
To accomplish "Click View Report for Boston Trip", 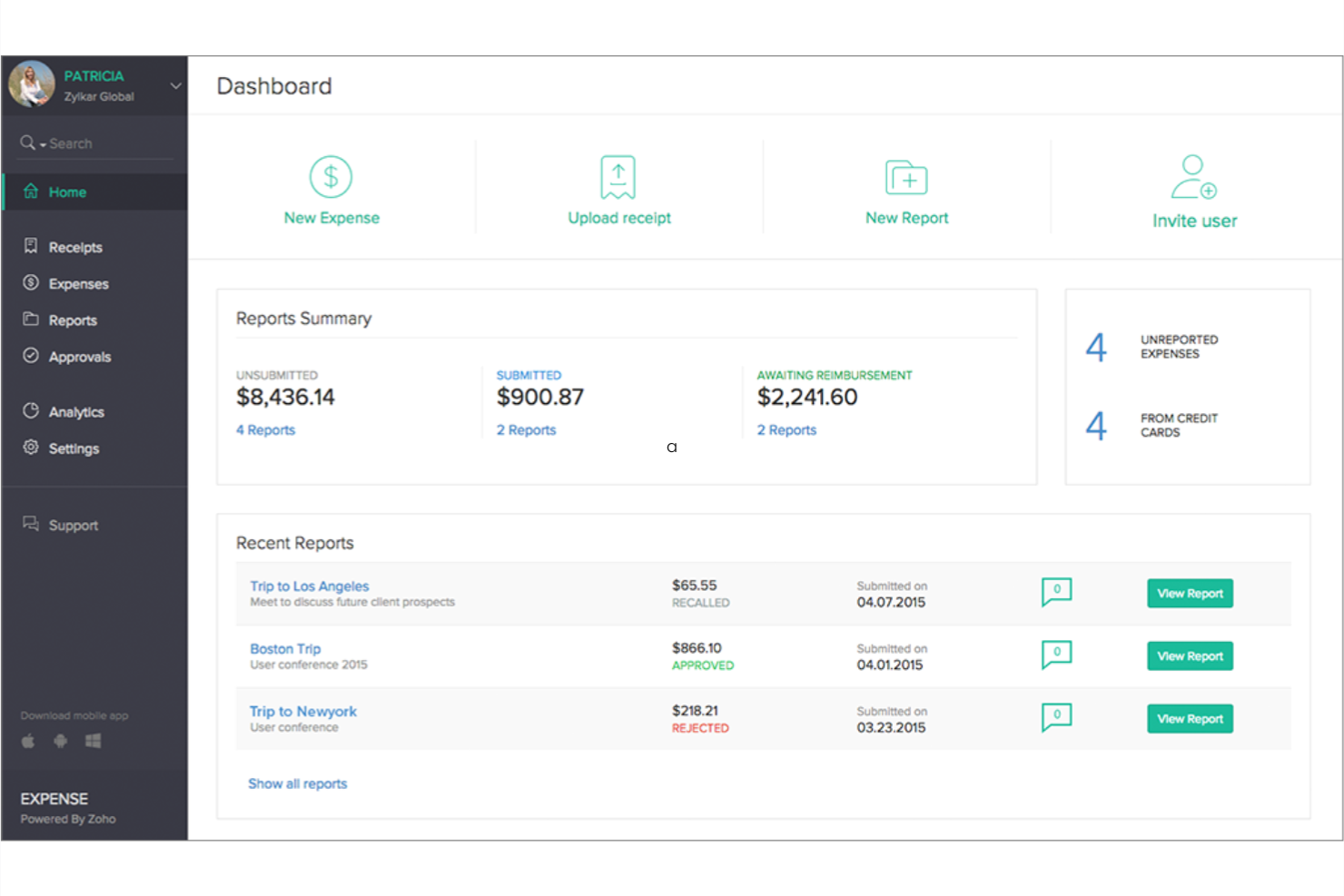I will (1190, 655).
